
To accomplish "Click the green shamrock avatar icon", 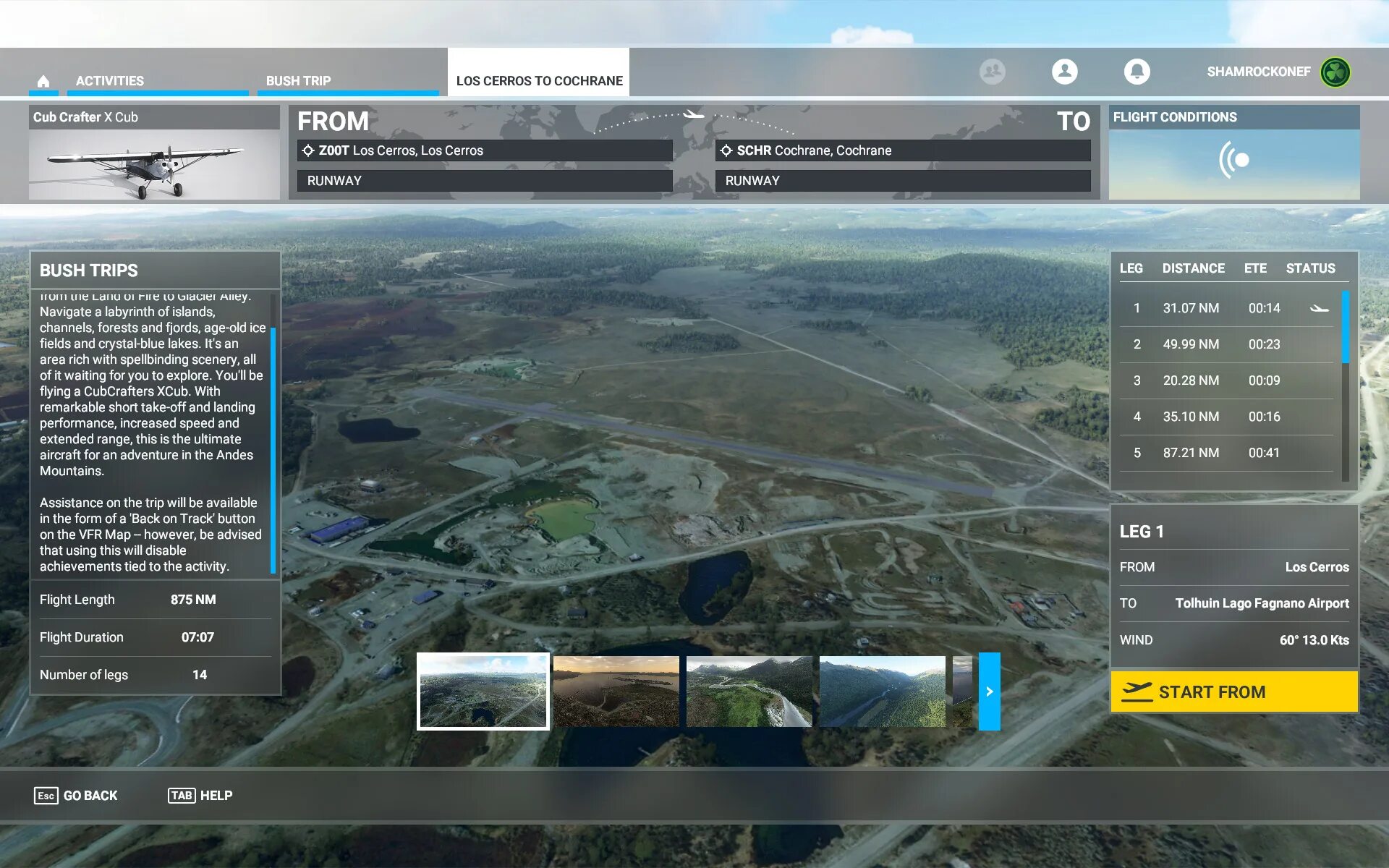I will 1335,72.
